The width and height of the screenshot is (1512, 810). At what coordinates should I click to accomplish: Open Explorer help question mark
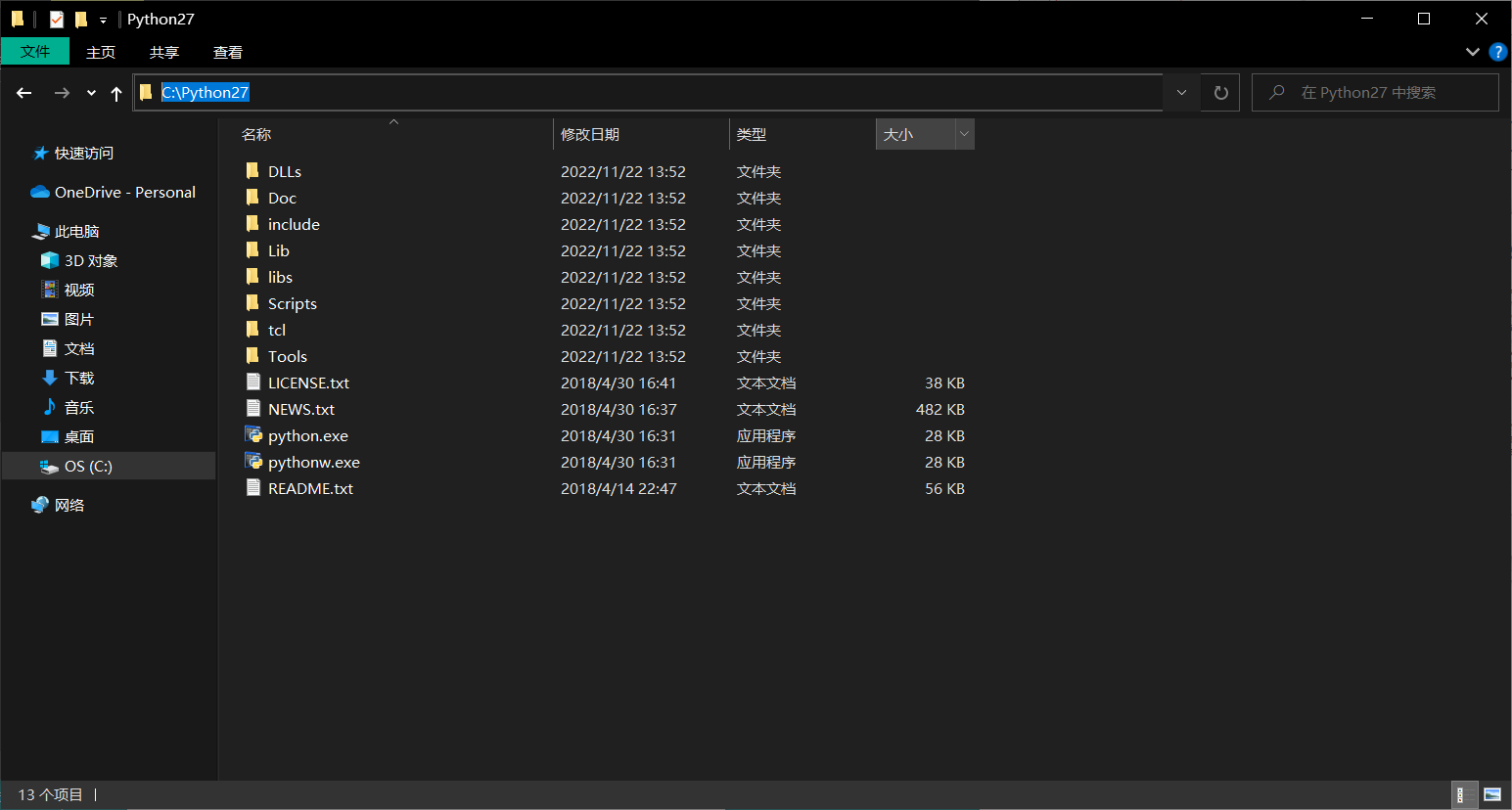(1497, 52)
